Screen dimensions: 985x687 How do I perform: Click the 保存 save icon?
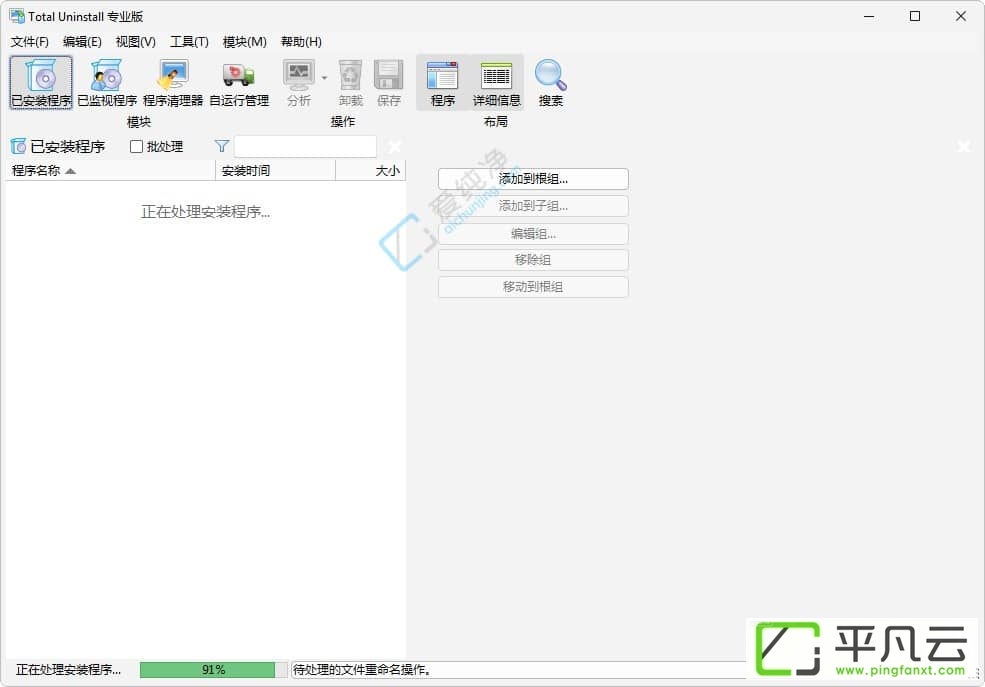coord(389,82)
